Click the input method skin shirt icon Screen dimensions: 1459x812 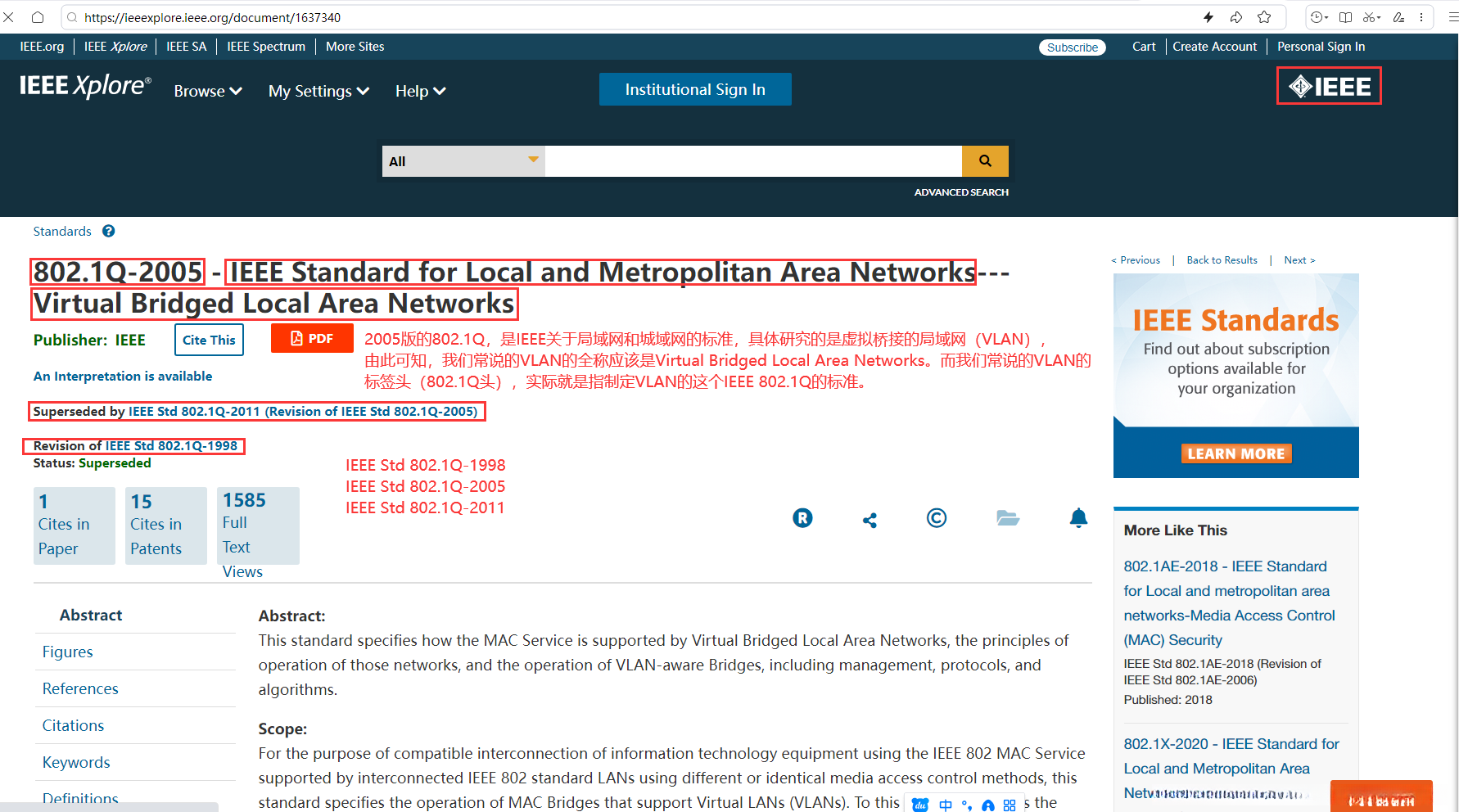pos(988,805)
